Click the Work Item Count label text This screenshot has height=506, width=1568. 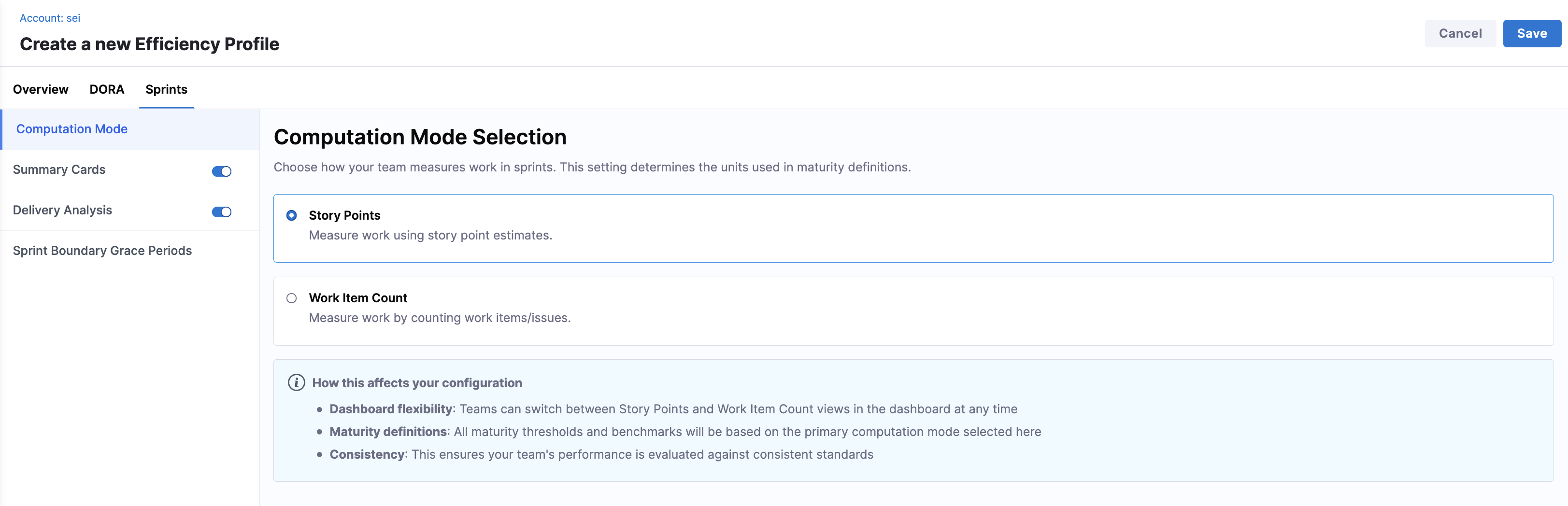(358, 298)
